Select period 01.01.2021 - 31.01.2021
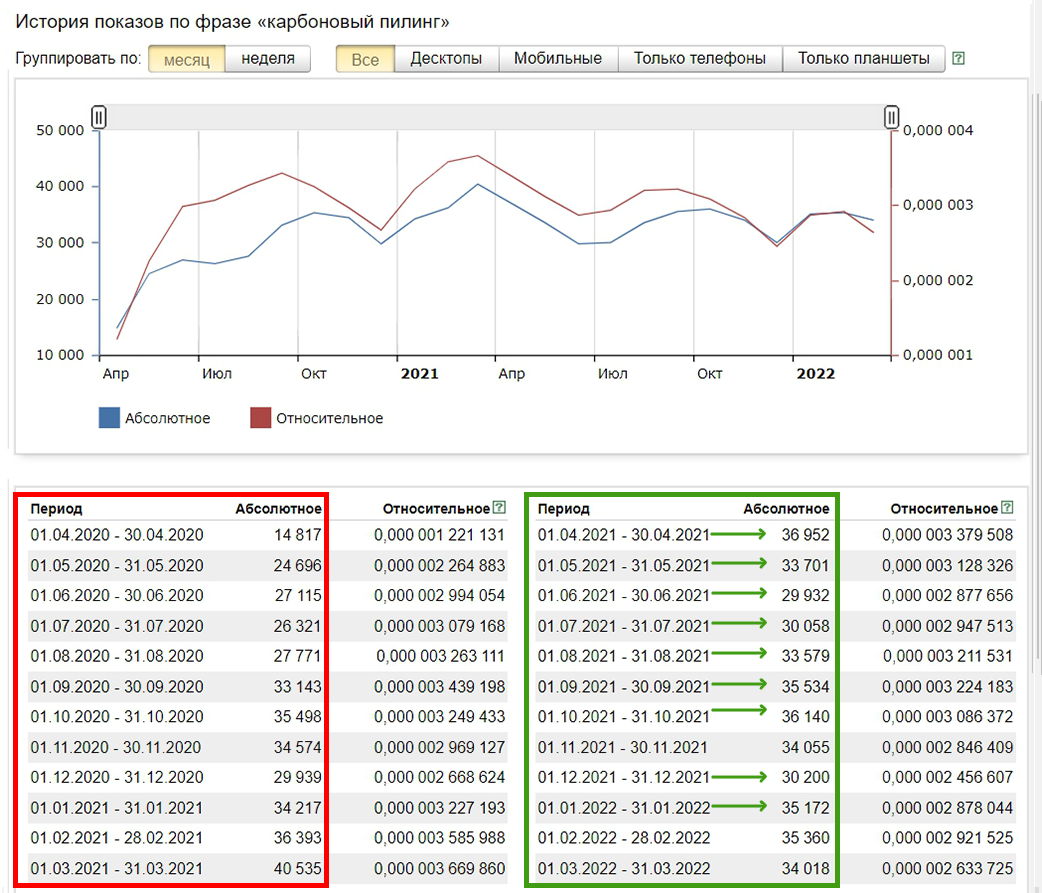 tap(117, 808)
